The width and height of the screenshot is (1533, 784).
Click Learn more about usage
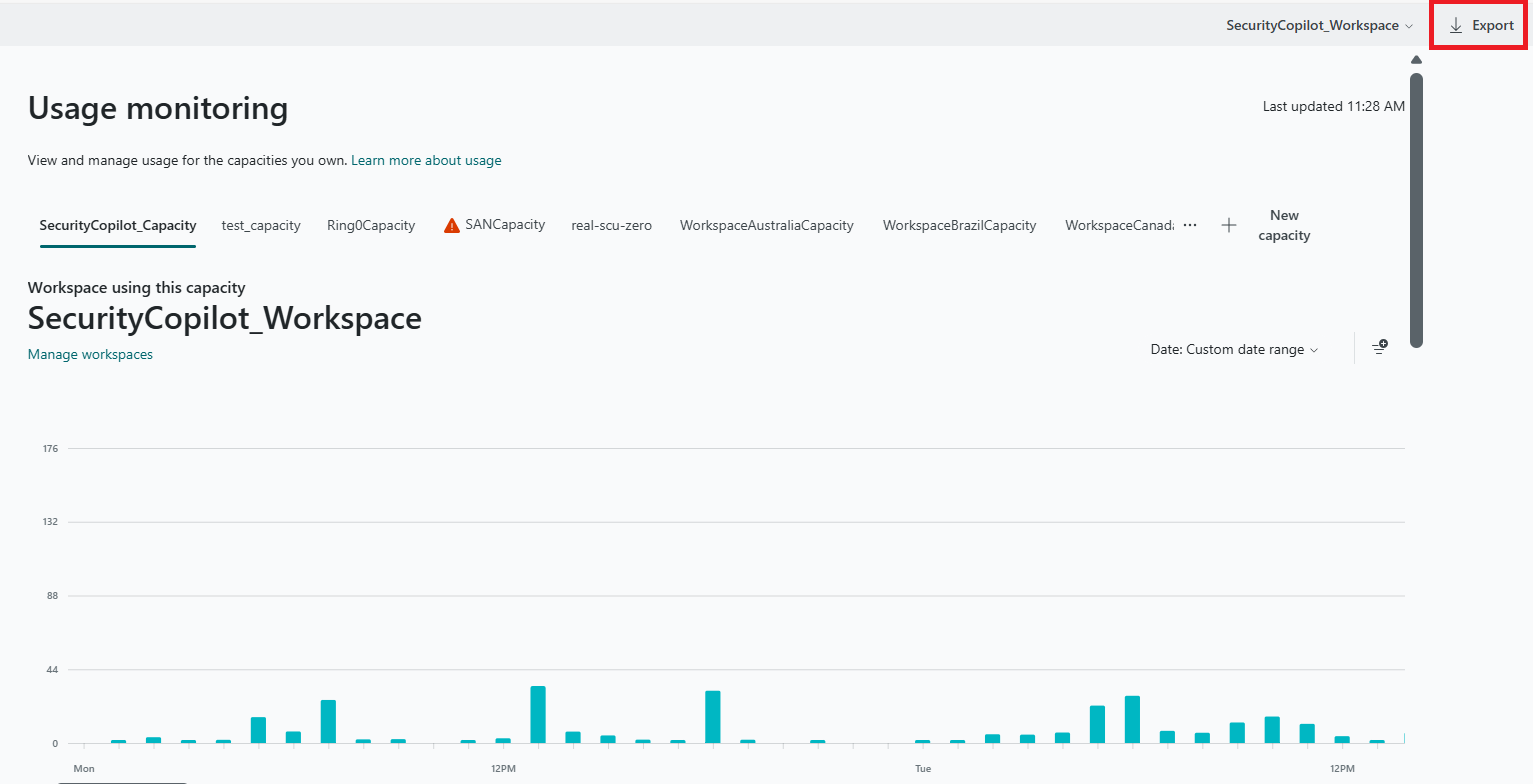pyautogui.click(x=426, y=160)
